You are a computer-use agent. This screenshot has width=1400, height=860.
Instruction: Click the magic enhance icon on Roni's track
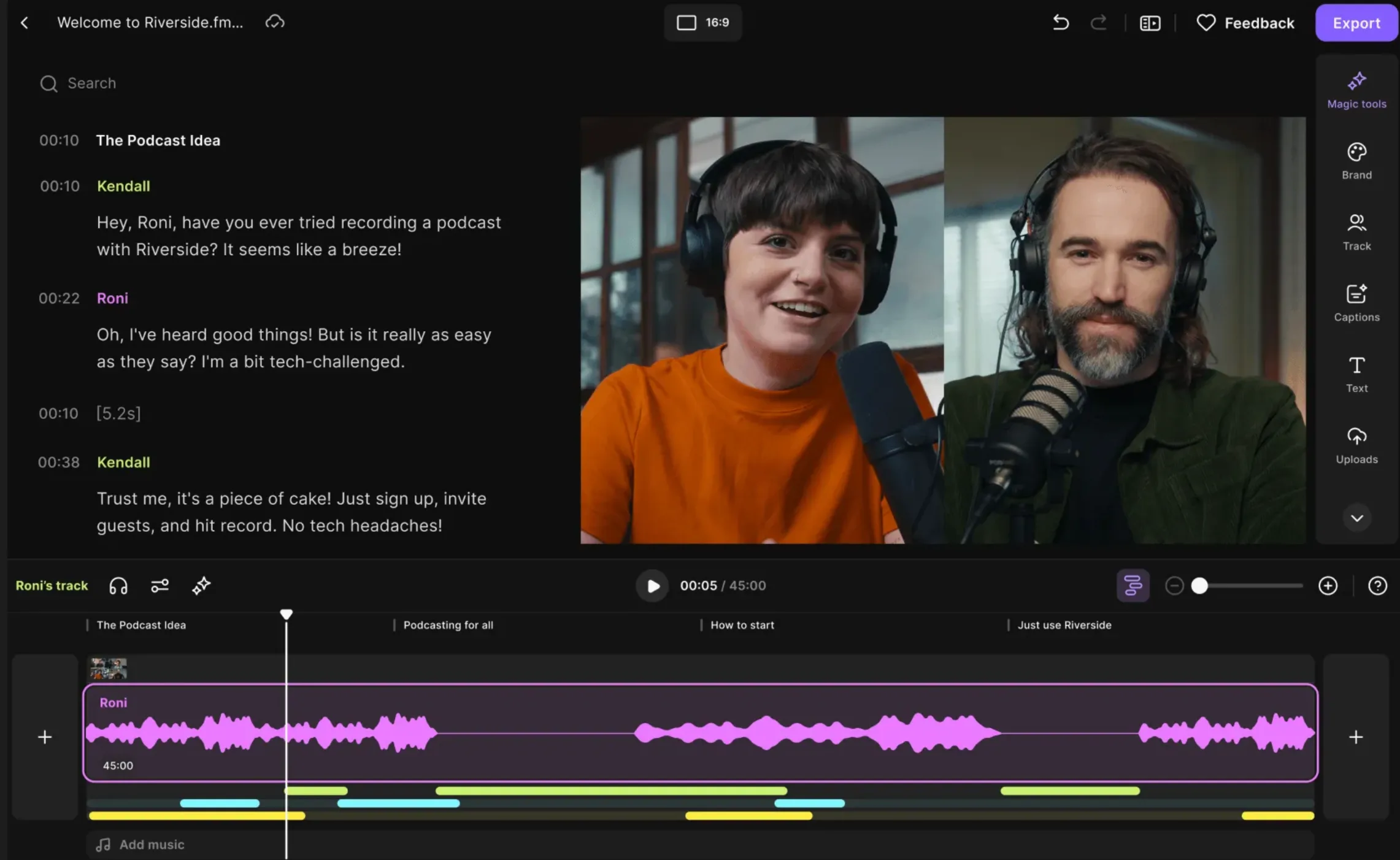[x=200, y=586]
